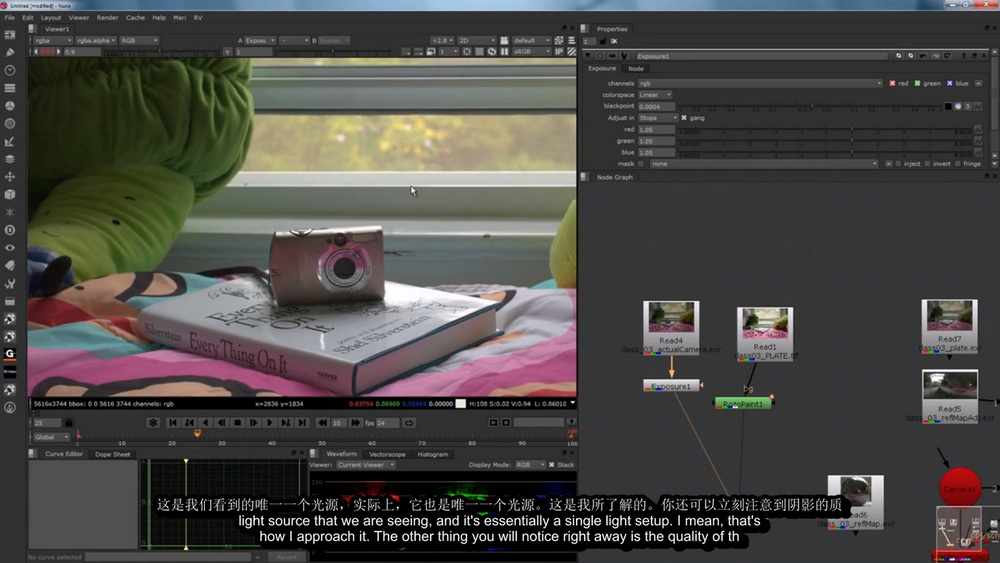This screenshot has width=1000, height=563.
Task: Open the viewer rgba channel dropdown
Action: [x=53, y=40]
